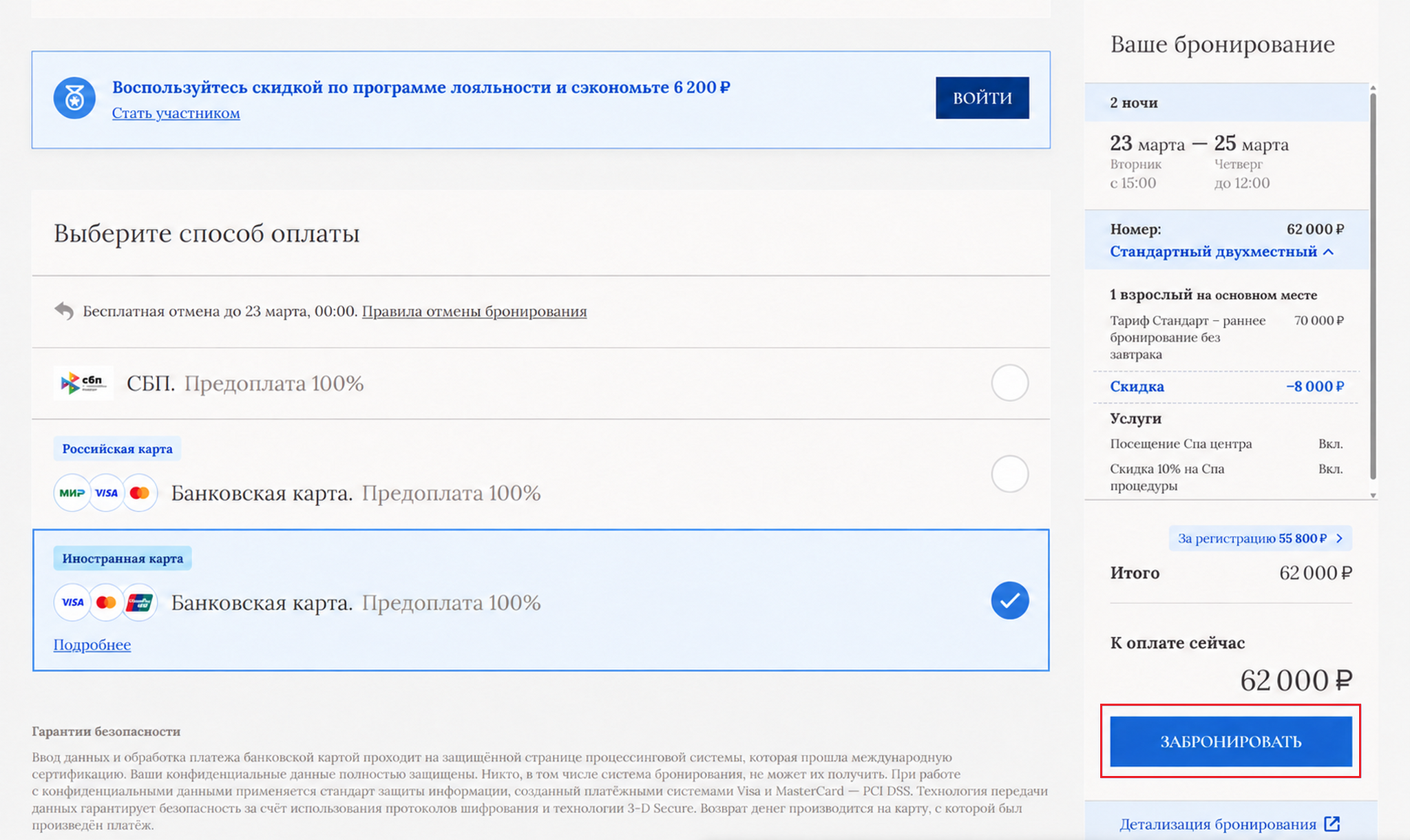Click Visa logo under Российская карта
The height and width of the screenshot is (840, 1410).
107,493
